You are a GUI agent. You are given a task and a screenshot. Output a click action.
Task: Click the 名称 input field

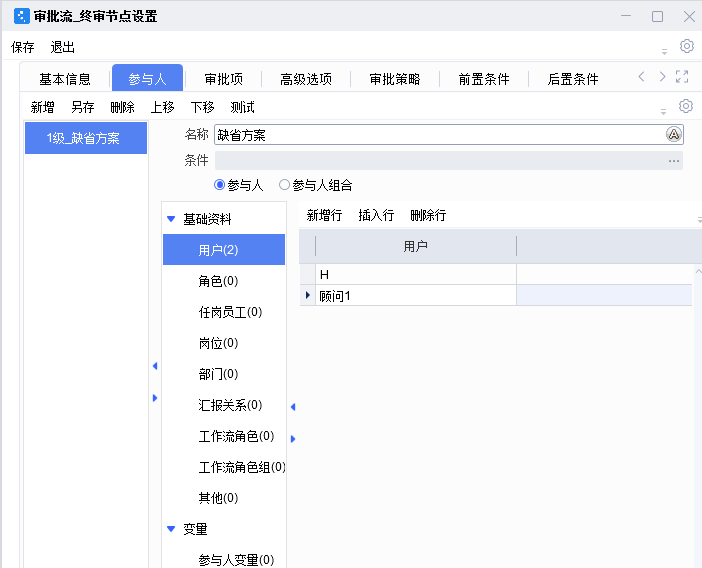pyautogui.click(x=438, y=135)
